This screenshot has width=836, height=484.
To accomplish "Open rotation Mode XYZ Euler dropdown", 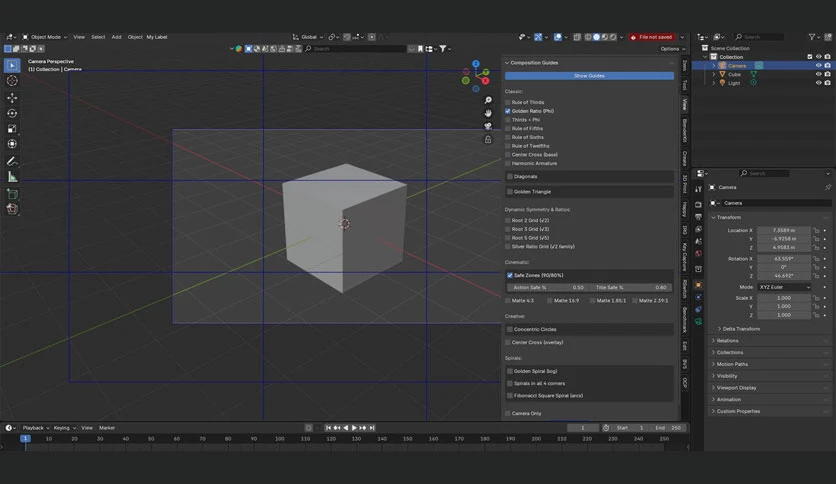I will [784, 287].
